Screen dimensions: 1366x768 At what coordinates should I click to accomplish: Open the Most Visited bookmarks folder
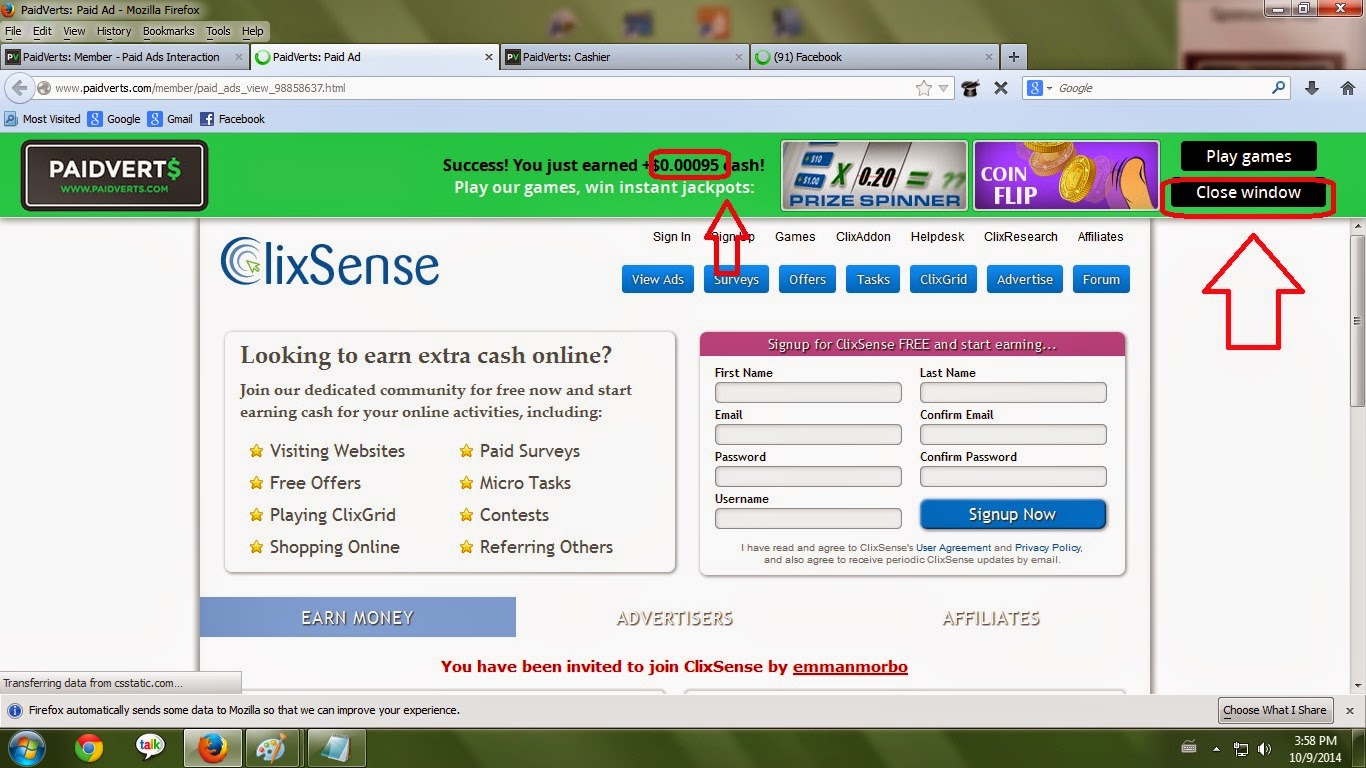[42, 119]
